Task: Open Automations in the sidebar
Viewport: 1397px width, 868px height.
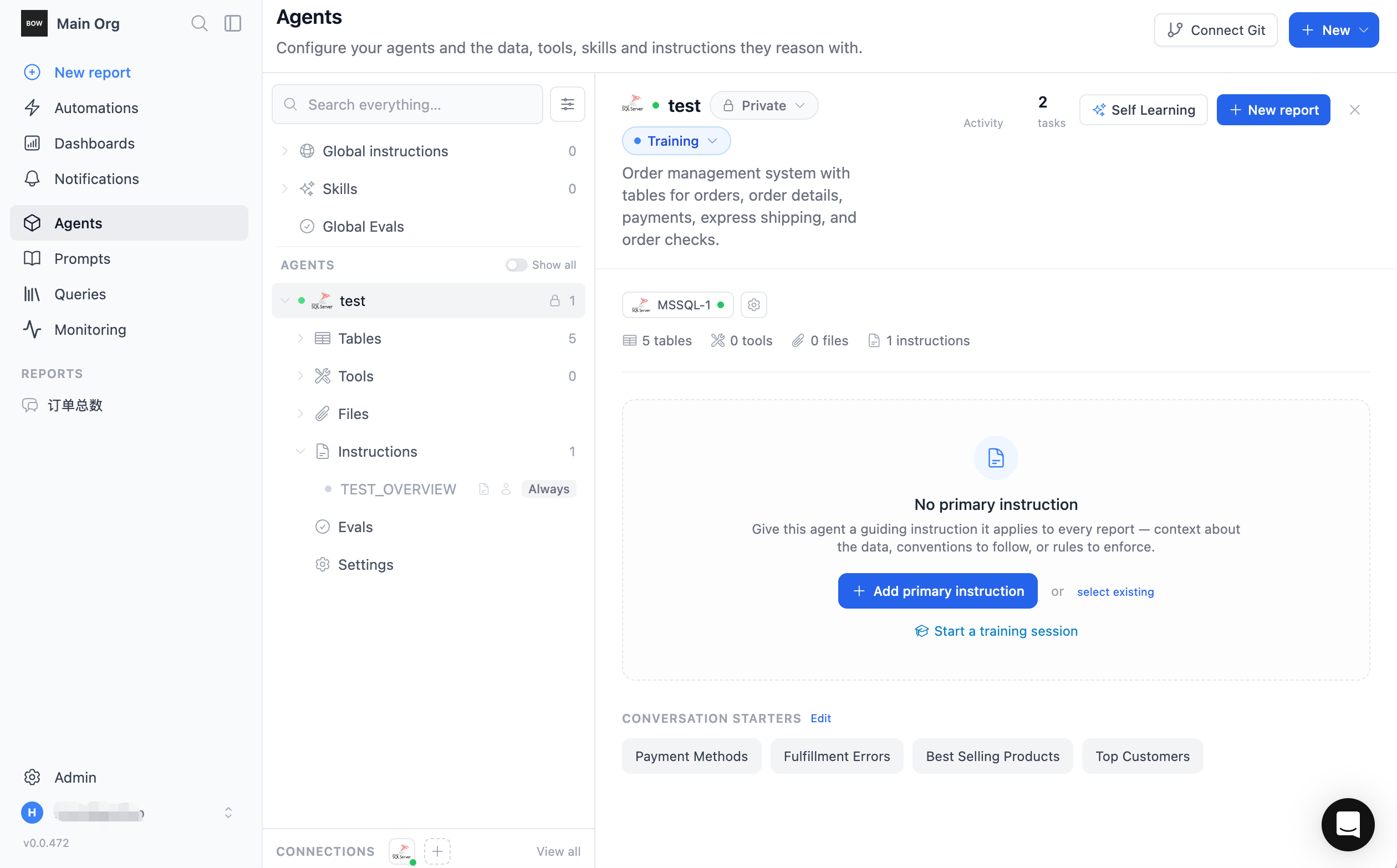Action: tap(129, 108)
